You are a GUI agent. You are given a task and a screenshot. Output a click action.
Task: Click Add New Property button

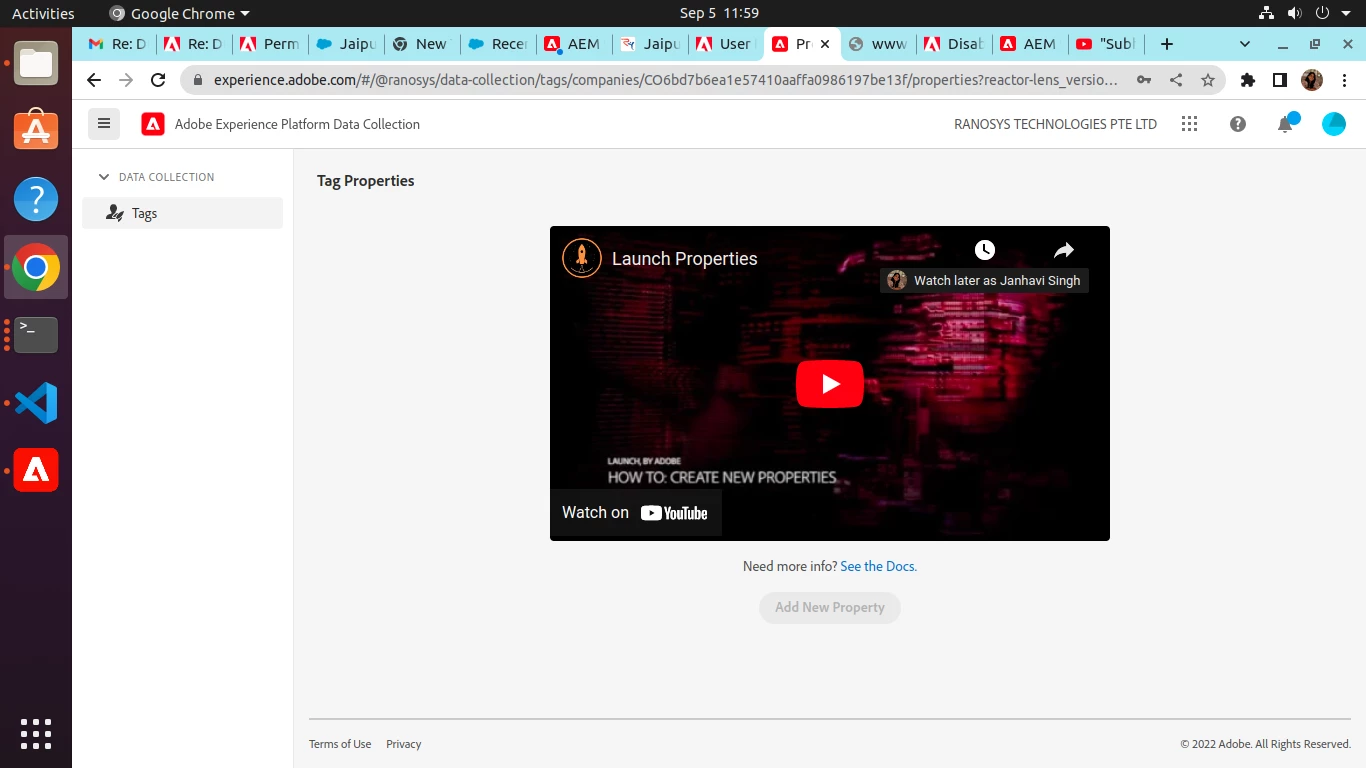click(830, 607)
